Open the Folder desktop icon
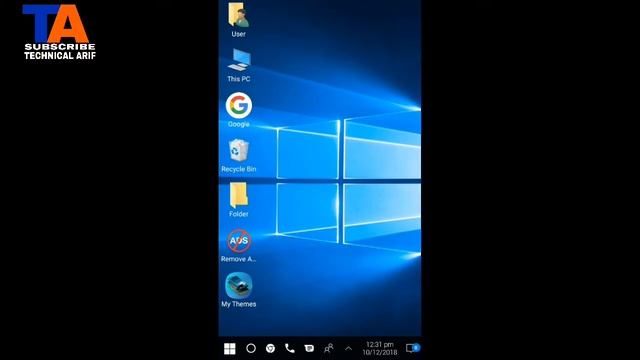 coord(239,195)
